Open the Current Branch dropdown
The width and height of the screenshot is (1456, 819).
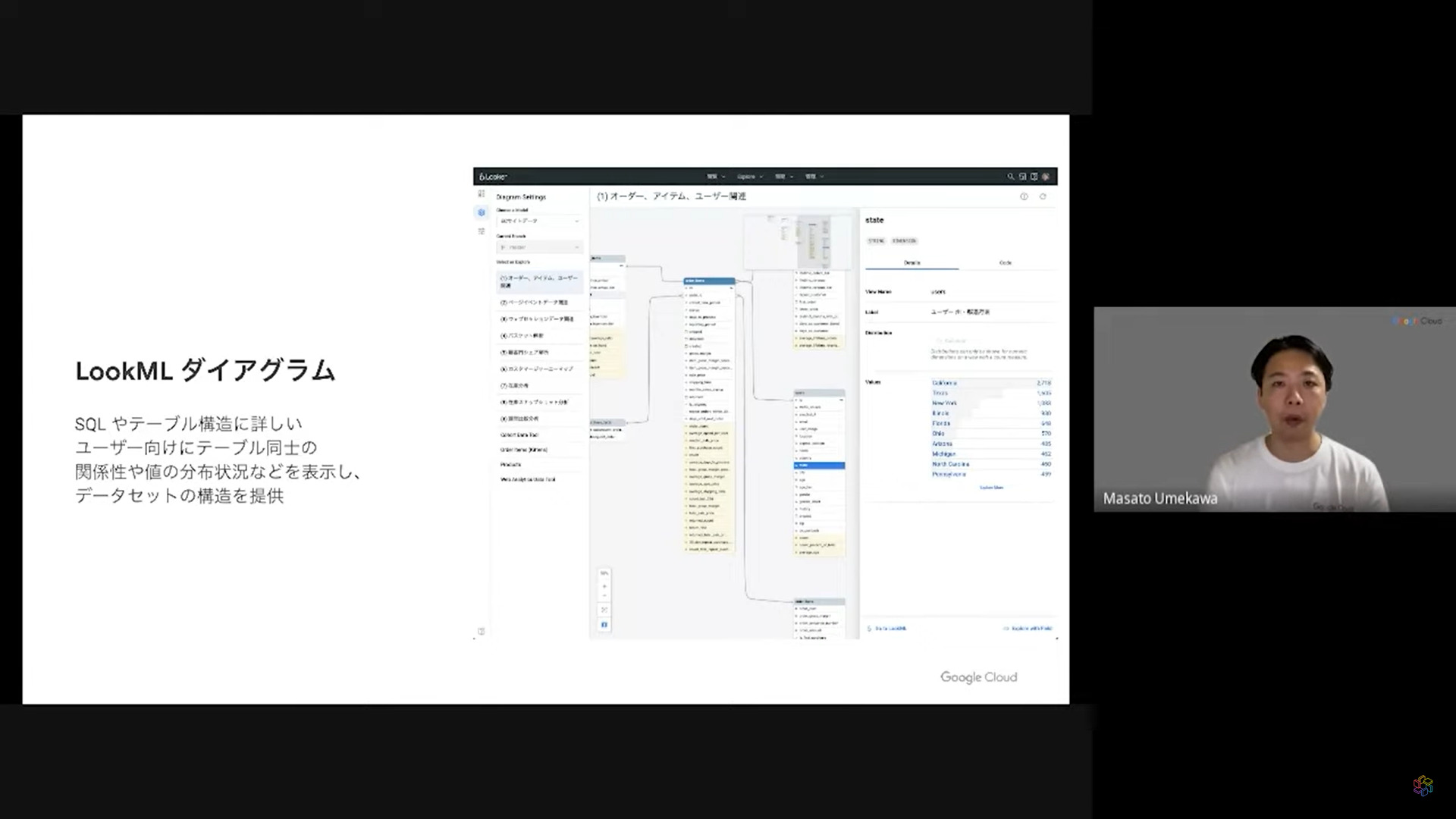click(540, 246)
